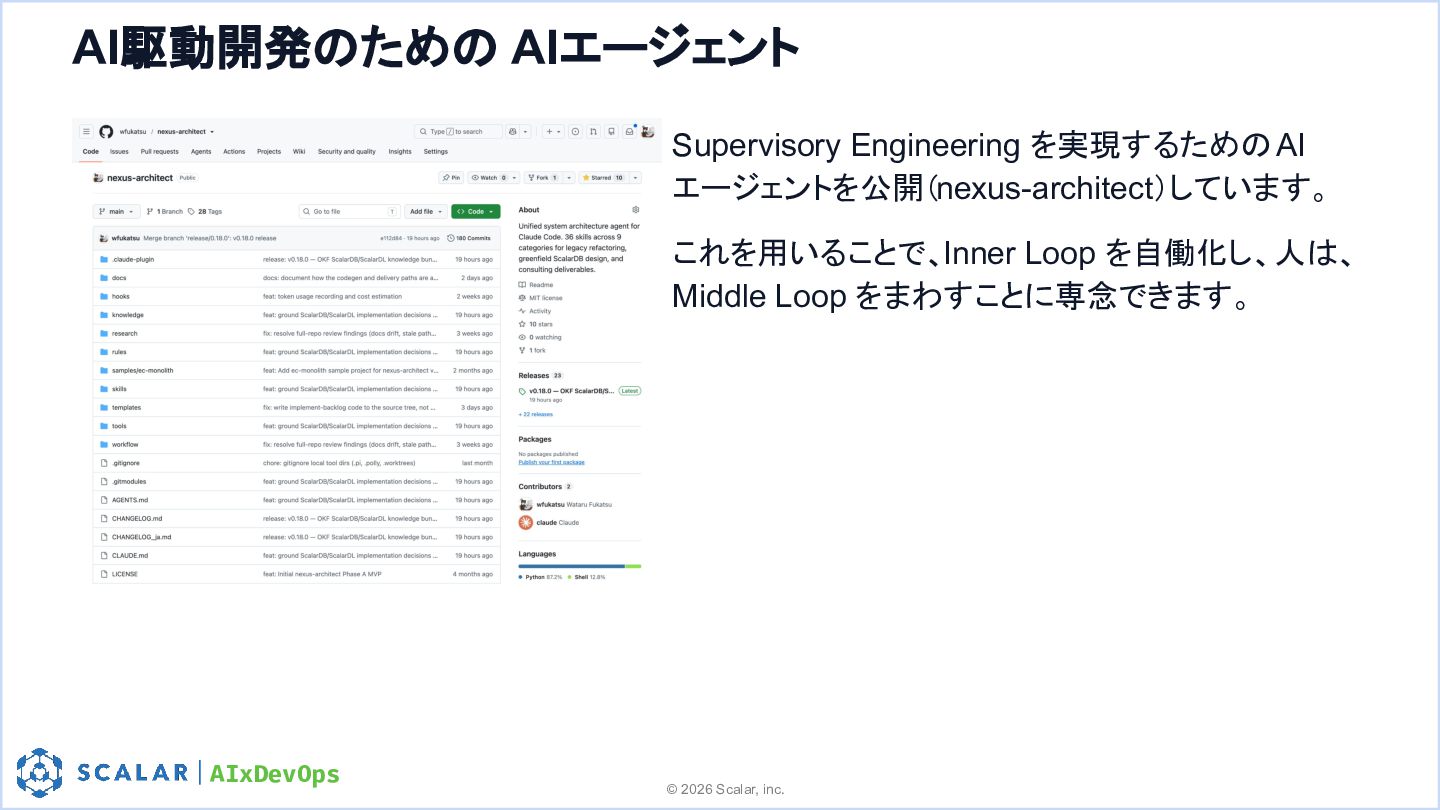Open the Wiki tab
Image resolution: width=1440 pixels, height=810 pixels.
[x=299, y=152]
